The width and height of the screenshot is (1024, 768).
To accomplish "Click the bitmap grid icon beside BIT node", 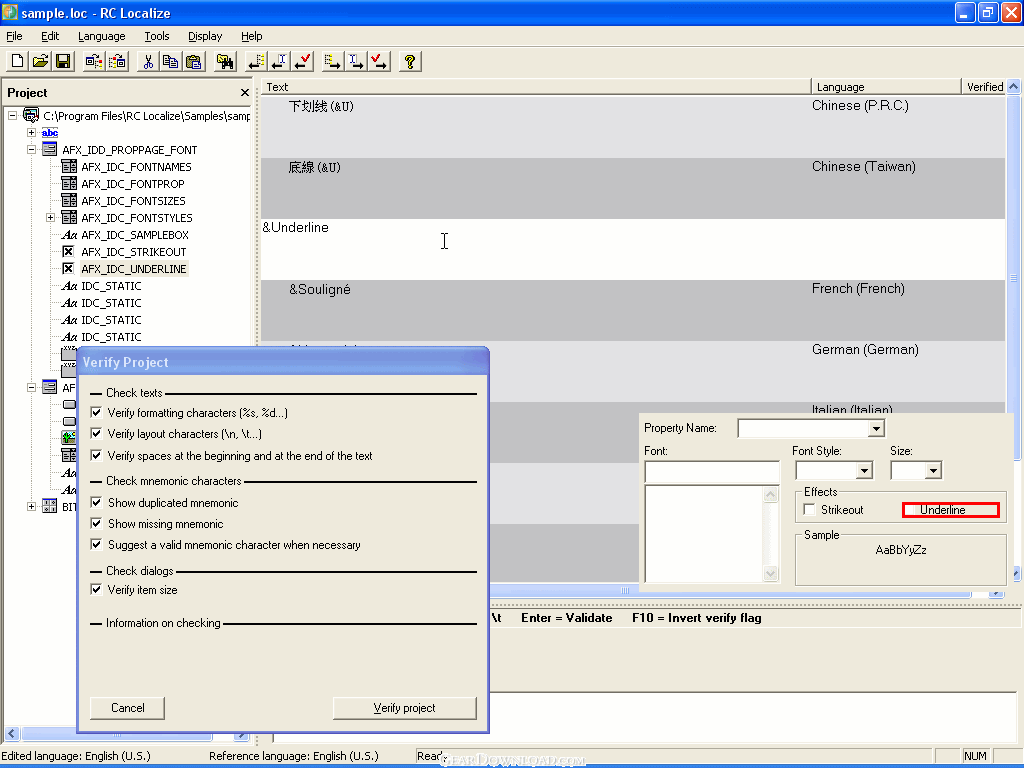I will (x=50, y=506).
